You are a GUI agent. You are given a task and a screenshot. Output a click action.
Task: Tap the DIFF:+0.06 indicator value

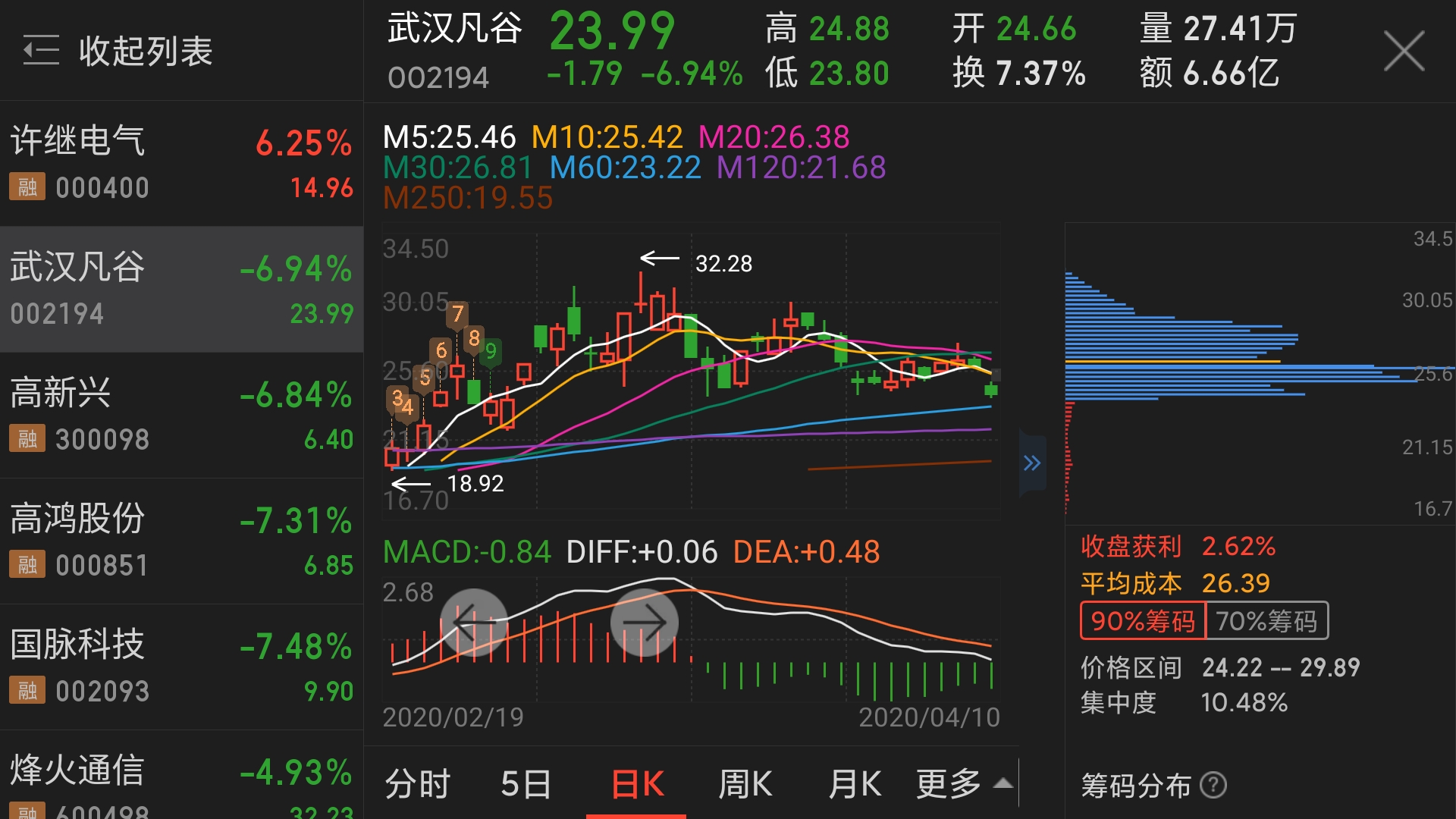pyautogui.click(x=642, y=551)
